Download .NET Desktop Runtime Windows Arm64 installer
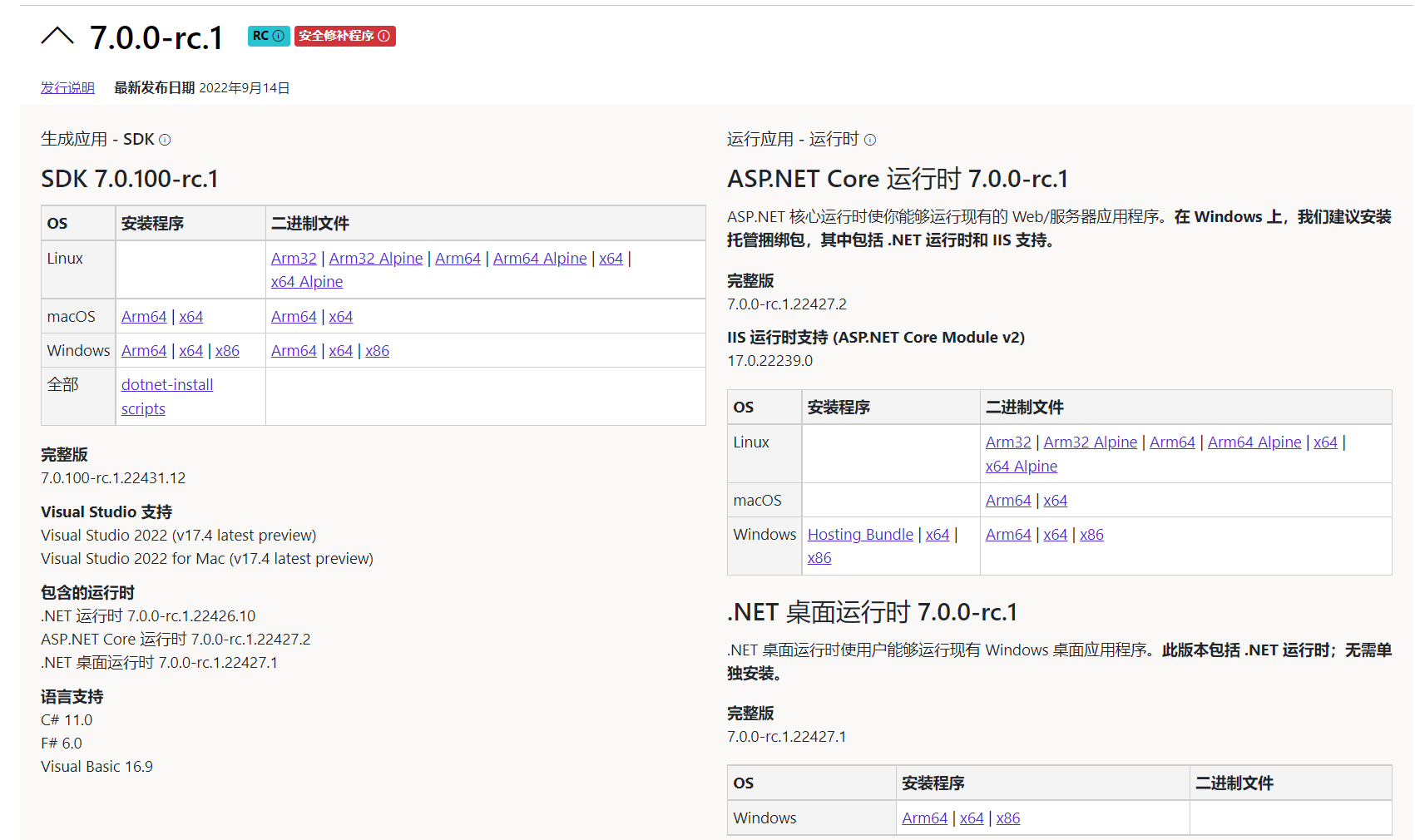The width and height of the screenshot is (1415, 840). tap(925, 818)
